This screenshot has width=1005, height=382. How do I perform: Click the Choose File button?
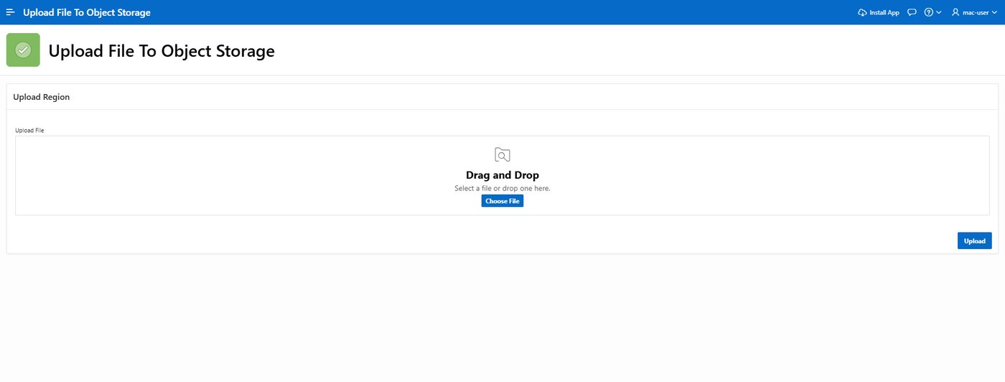[502, 201]
